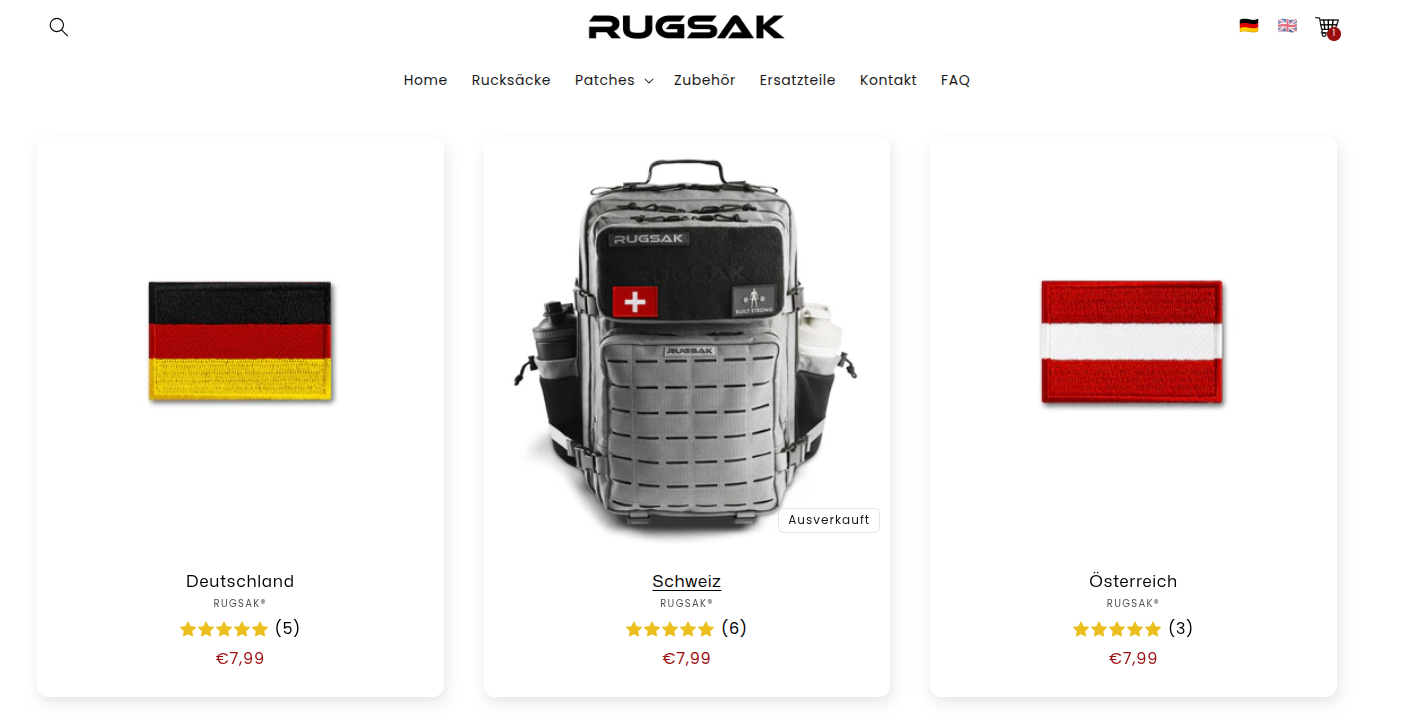
Task: Click the Austrian flag patch image
Action: click(x=1132, y=342)
